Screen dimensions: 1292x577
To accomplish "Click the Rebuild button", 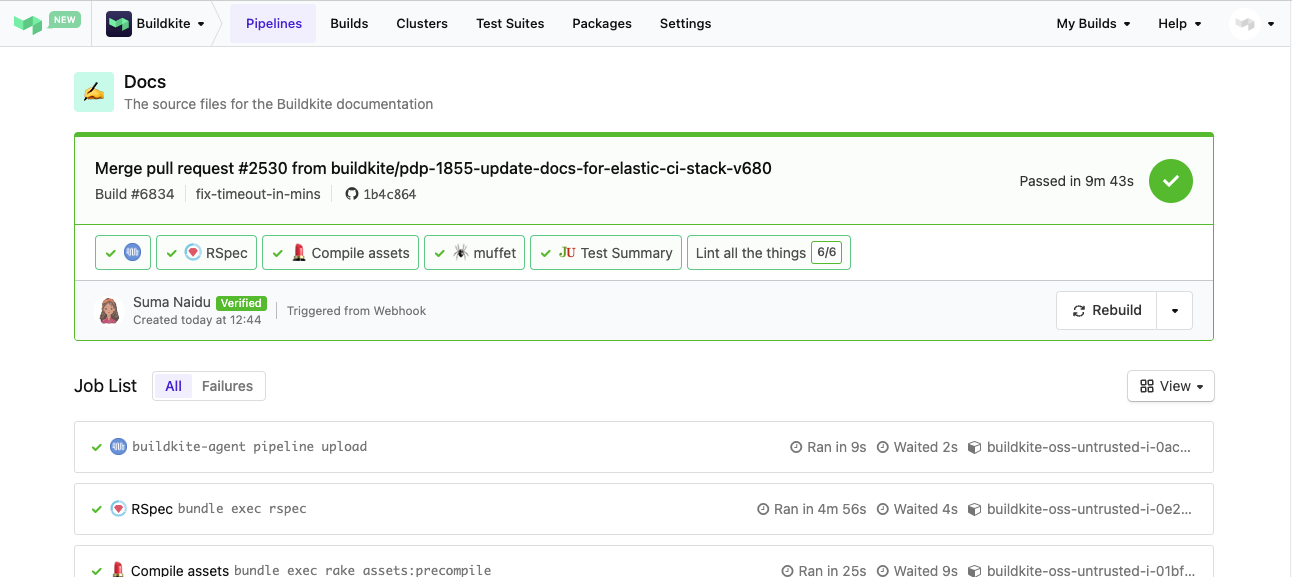I will tap(1105, 310).
